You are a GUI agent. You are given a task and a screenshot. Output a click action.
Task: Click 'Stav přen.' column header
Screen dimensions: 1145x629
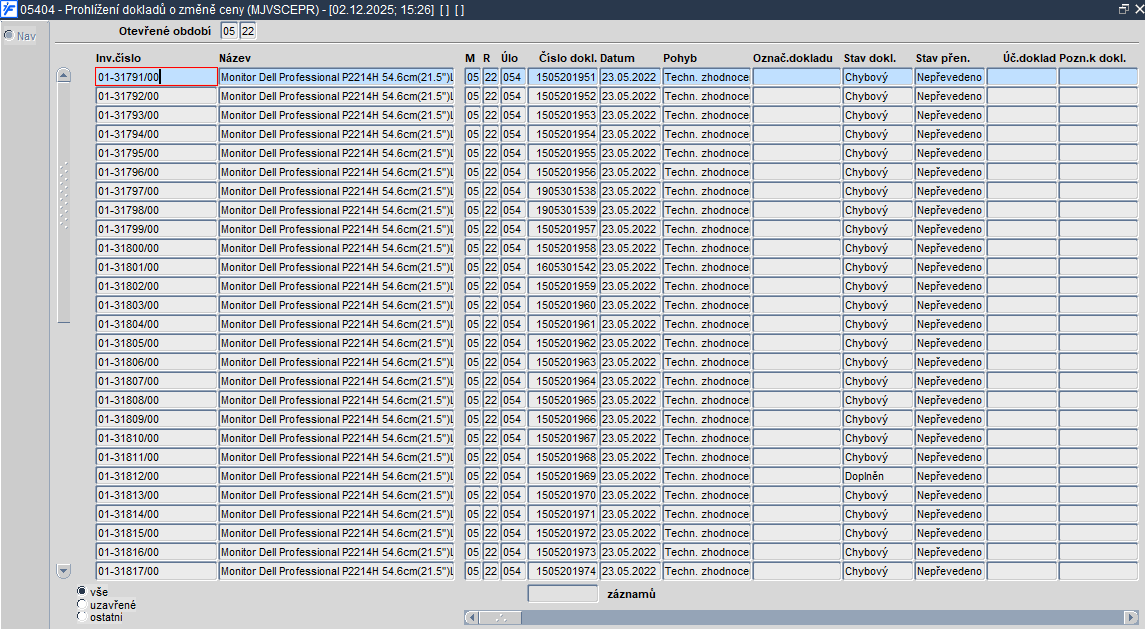pyautogui.click(x=943, y=58)
